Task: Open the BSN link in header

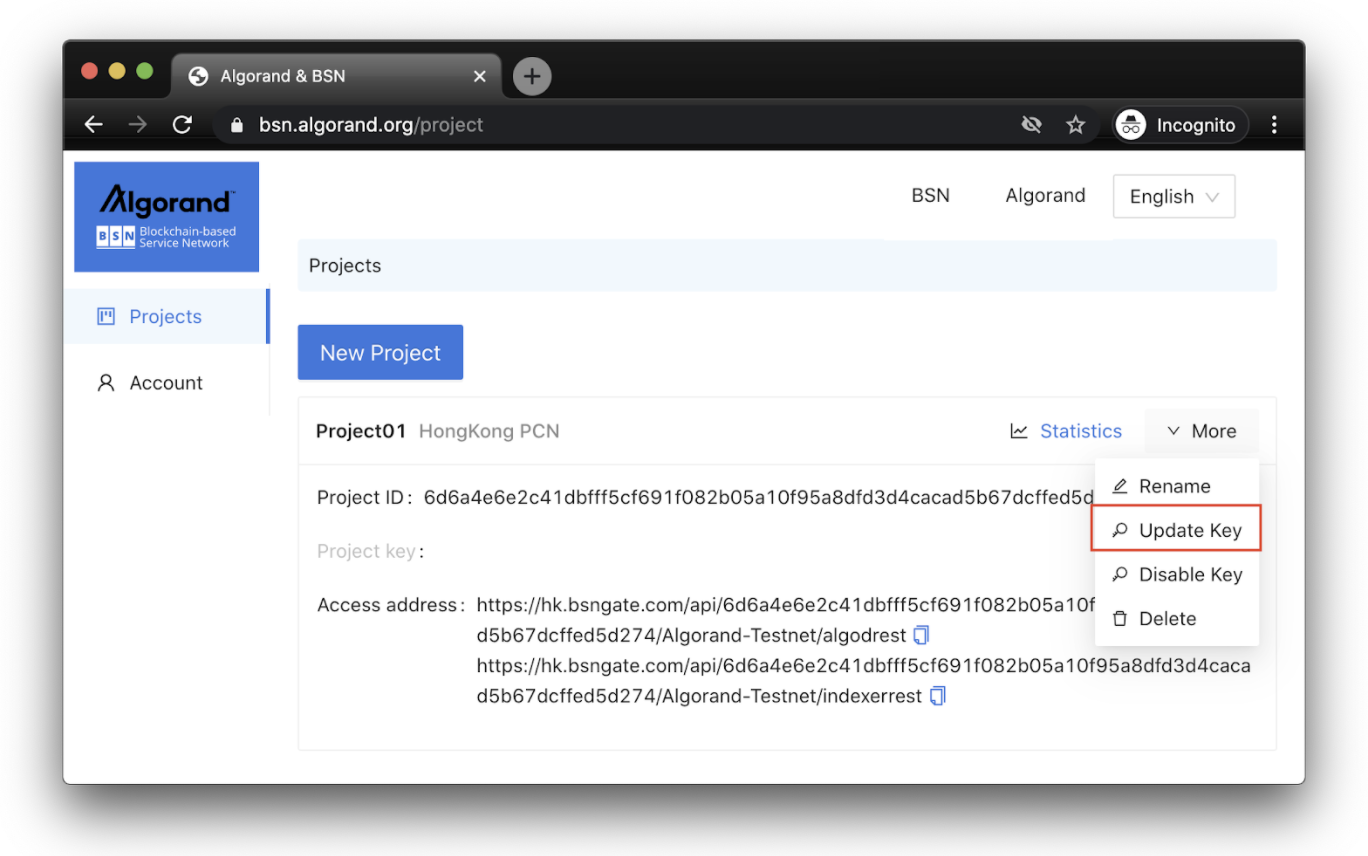Action: pyautogui.click(x=930, y=195)
